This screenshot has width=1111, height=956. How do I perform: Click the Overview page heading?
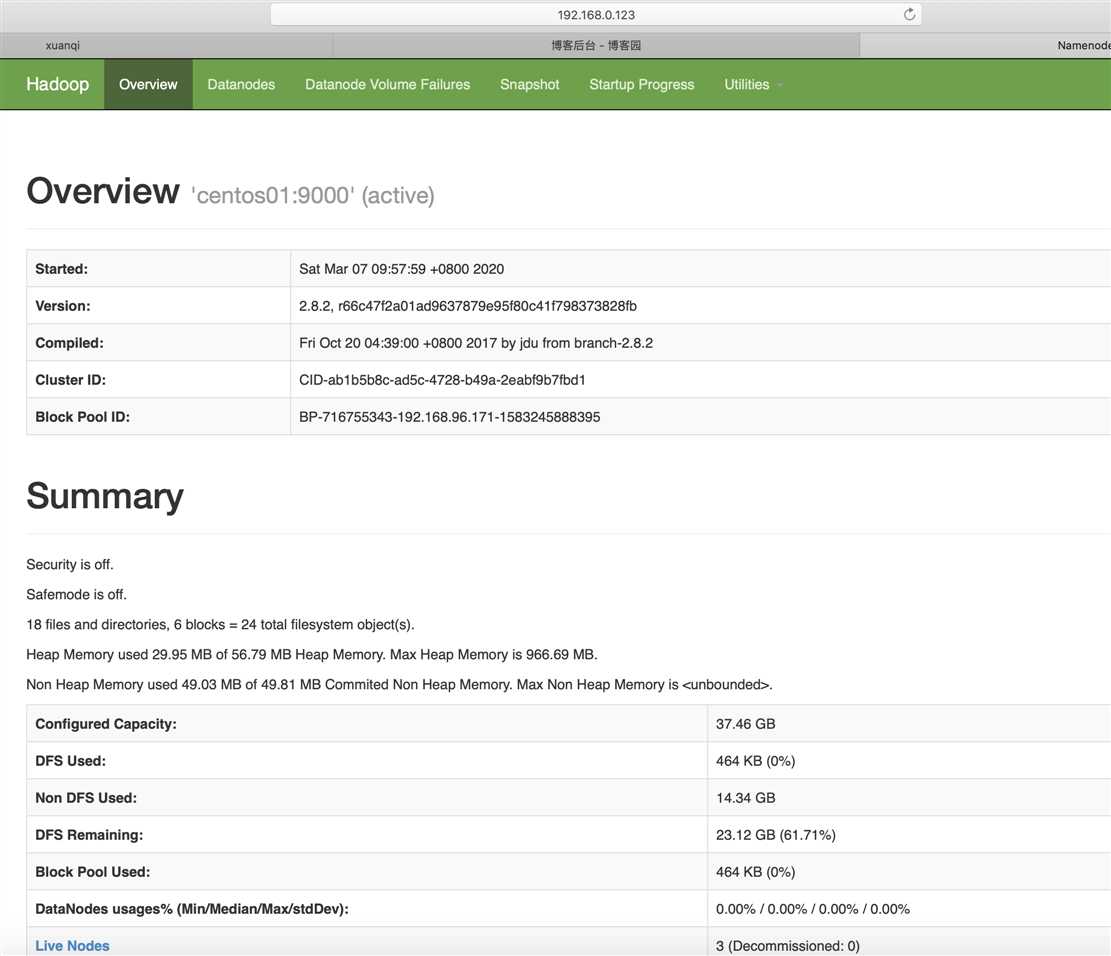tap(103, 191)
